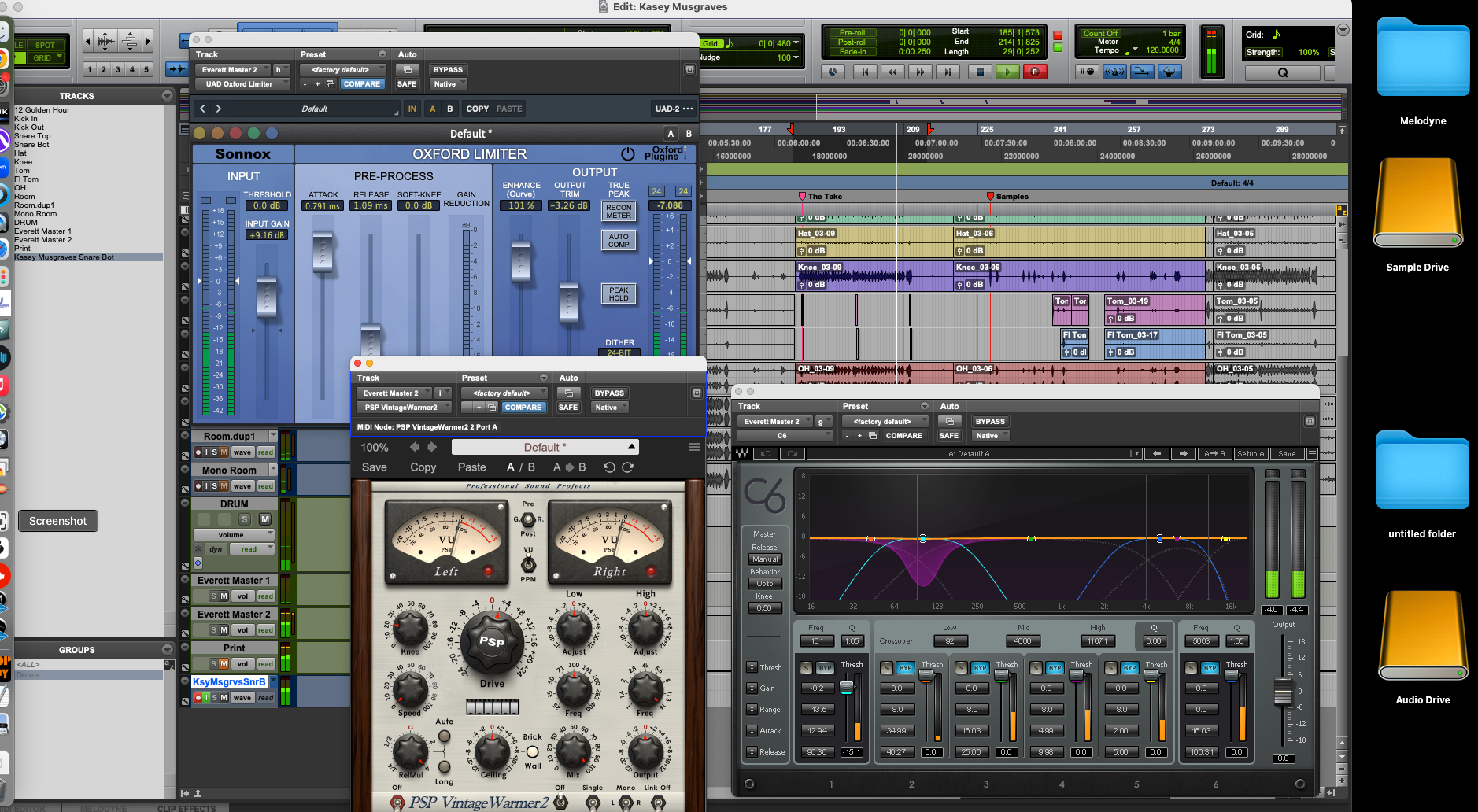Open the Tracks list options dropdown
The height and width of the screenshot is (812, 1478).
[167, 96]
